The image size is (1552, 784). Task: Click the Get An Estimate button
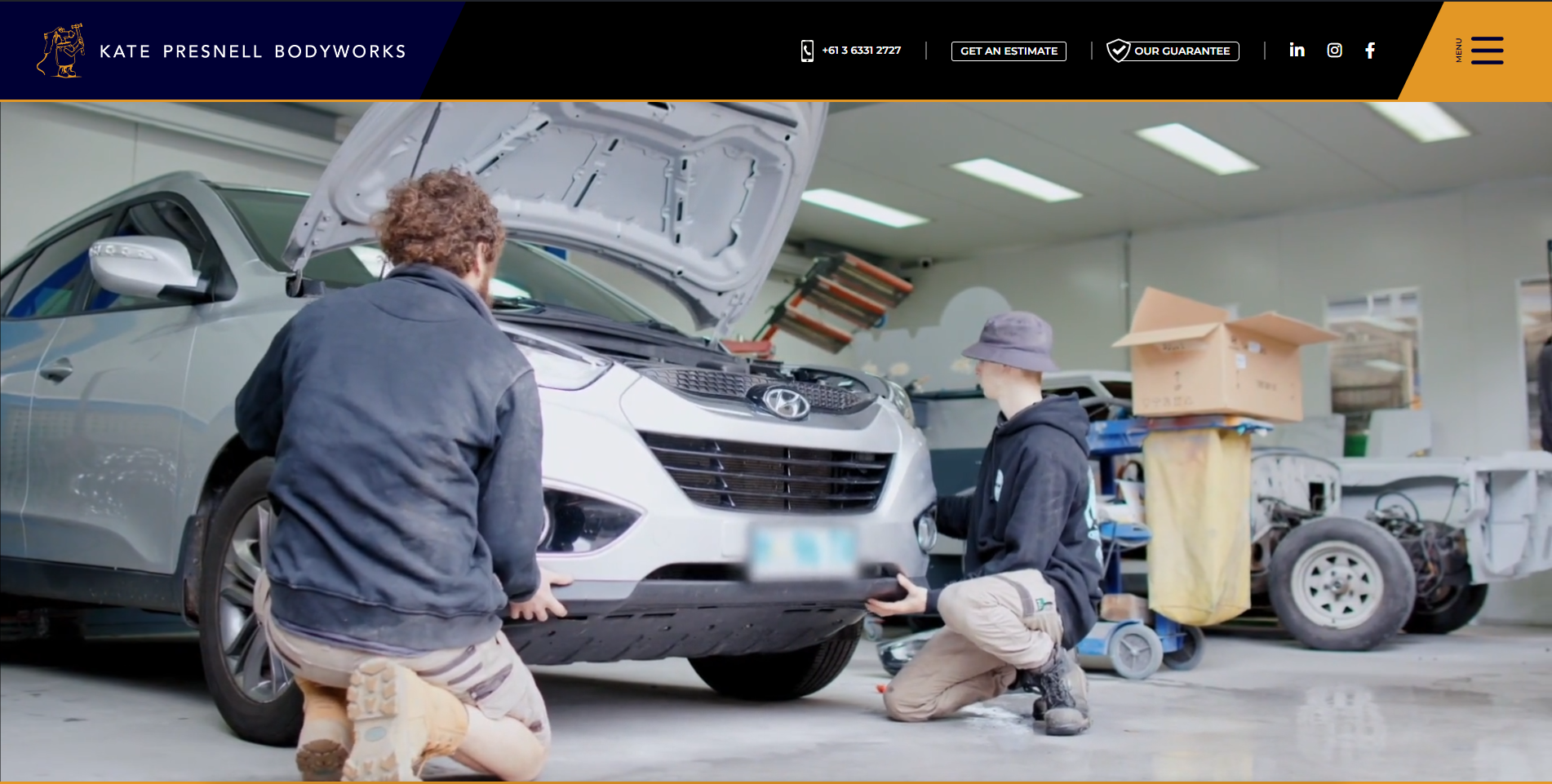tap(1009, 51)
